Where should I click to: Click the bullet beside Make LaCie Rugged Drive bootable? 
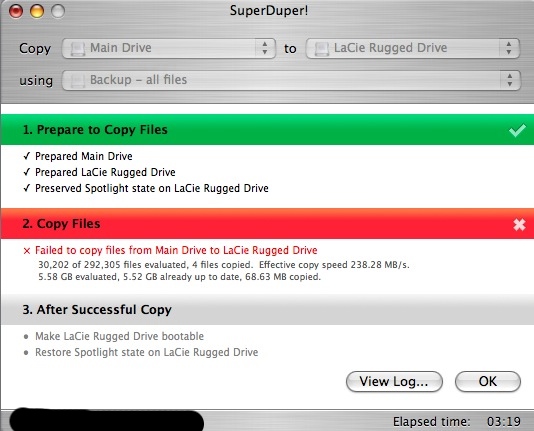click(x=26, y=337)
